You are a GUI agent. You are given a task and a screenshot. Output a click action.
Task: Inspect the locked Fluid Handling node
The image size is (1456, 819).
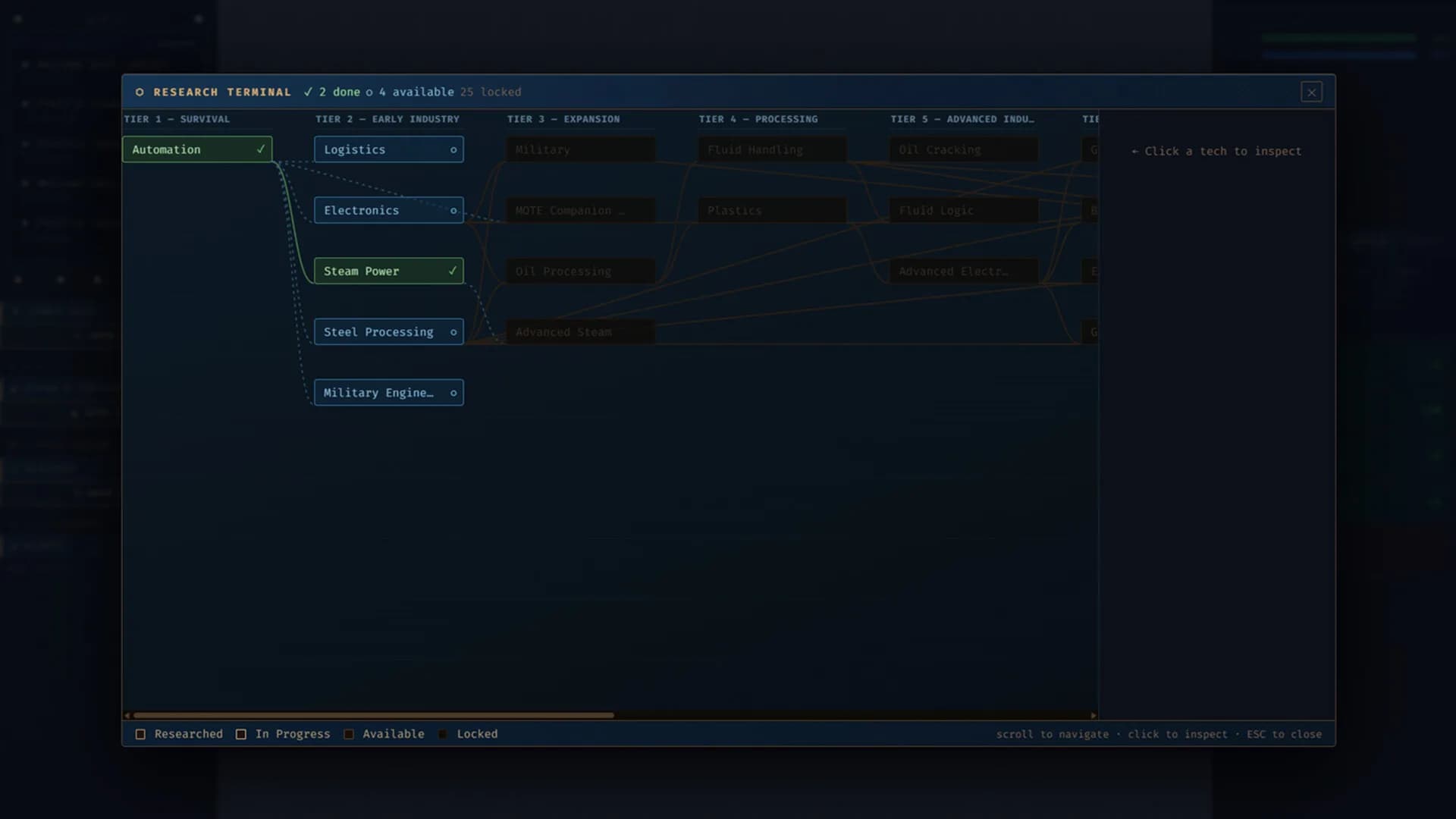click(772, 149)
